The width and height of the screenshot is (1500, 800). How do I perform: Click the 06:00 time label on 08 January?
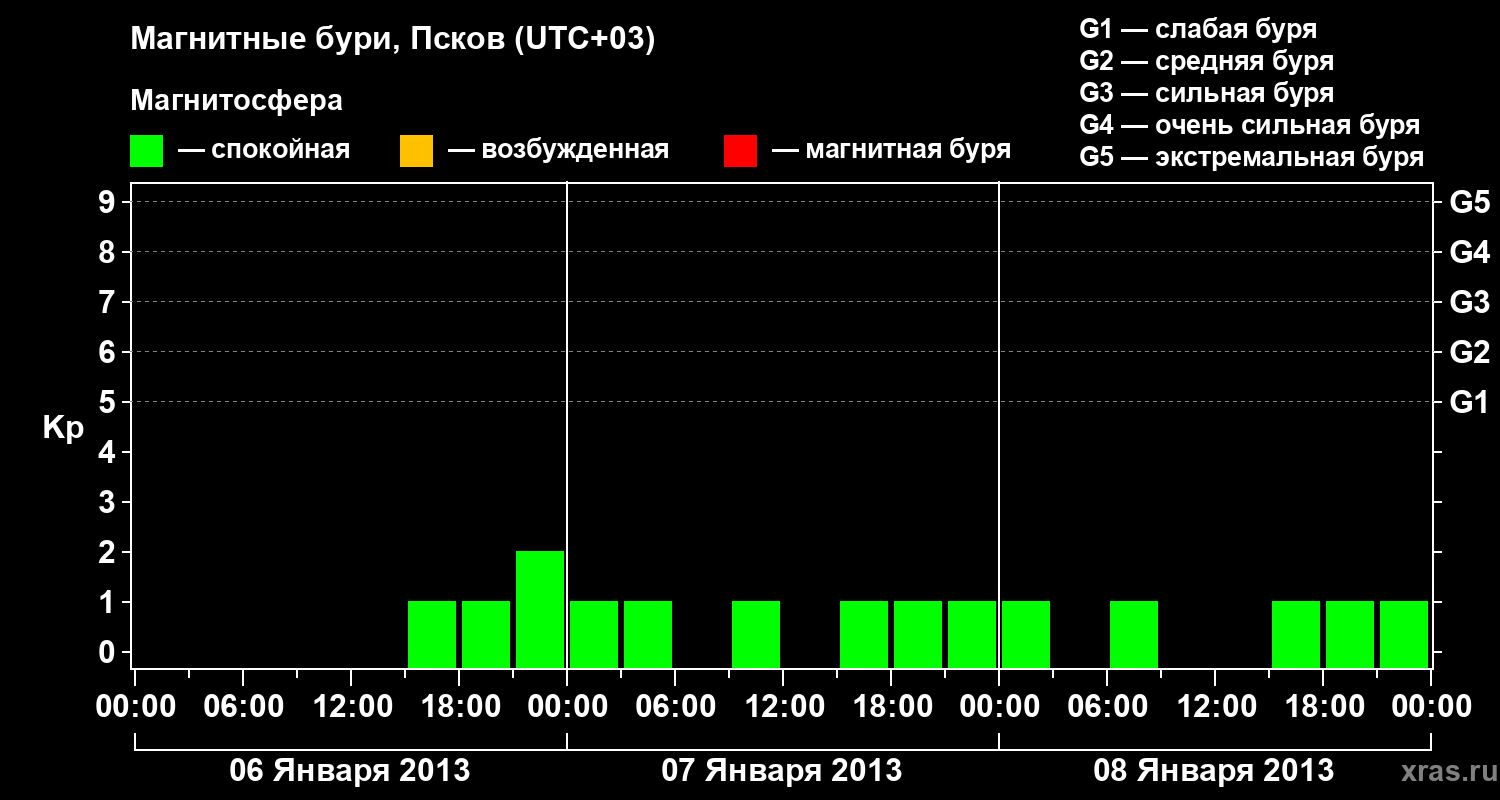(x=1107, y=707)
